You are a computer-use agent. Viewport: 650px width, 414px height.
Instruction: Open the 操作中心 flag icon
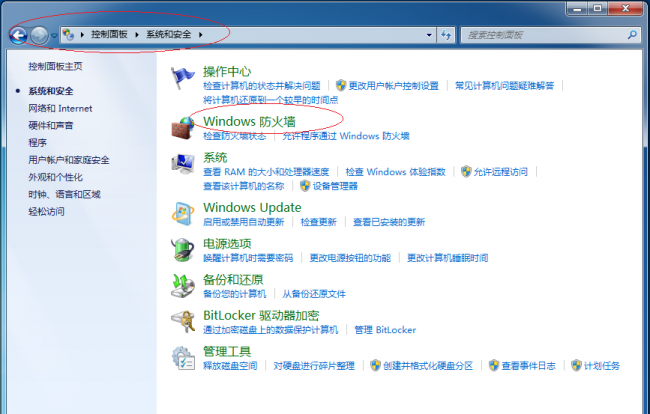click(x=183, y=78)
